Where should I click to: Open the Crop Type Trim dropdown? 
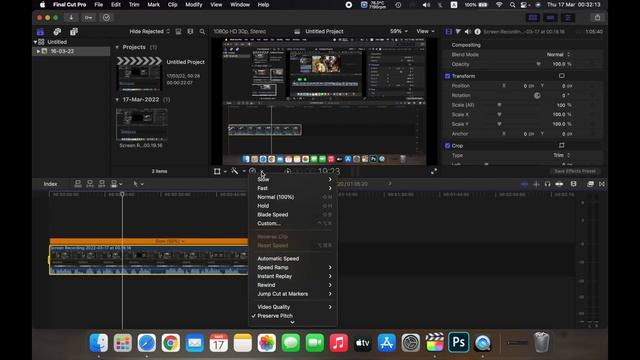(x=561, y=155)
